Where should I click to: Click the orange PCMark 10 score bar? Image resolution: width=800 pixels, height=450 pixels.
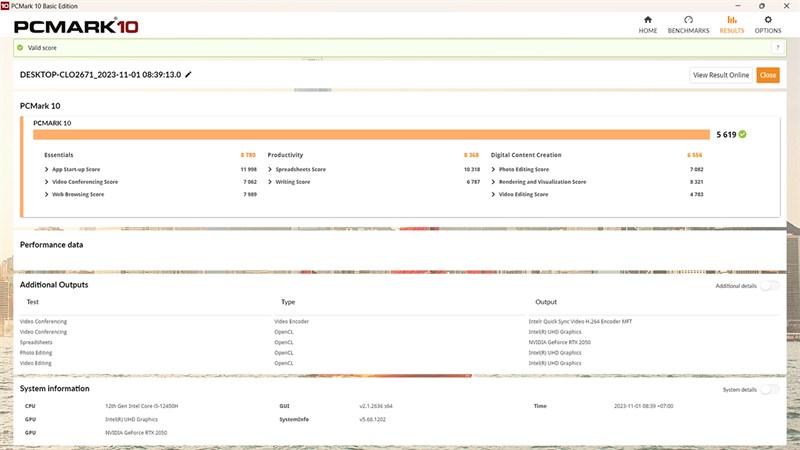pos(370,134)
